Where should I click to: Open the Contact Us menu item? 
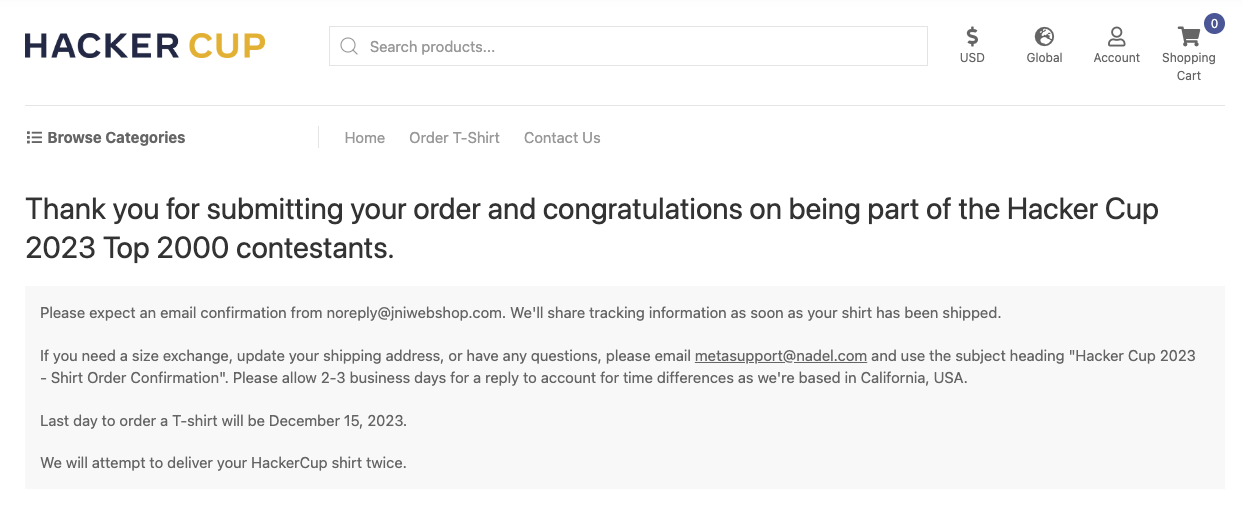click(562, 138)
